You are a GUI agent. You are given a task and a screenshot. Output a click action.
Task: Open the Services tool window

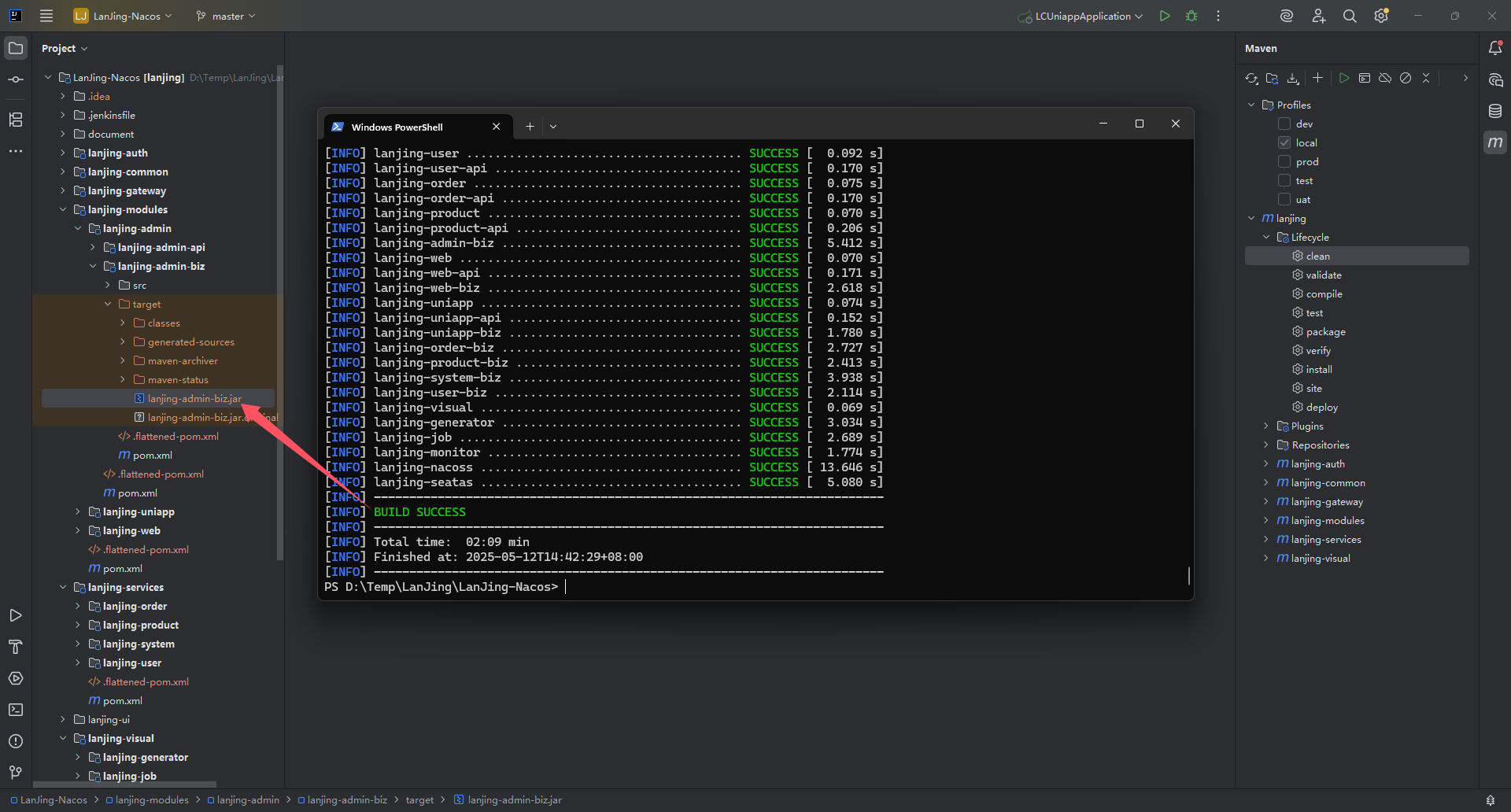pos(16,678)
